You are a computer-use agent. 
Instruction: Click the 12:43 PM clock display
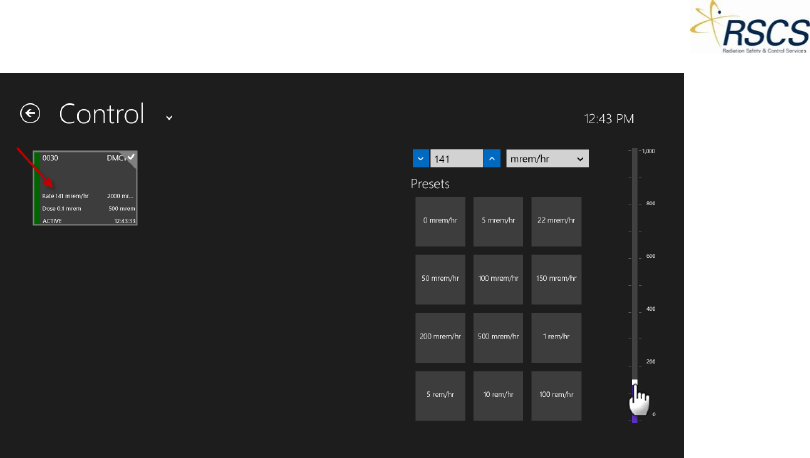609,119
